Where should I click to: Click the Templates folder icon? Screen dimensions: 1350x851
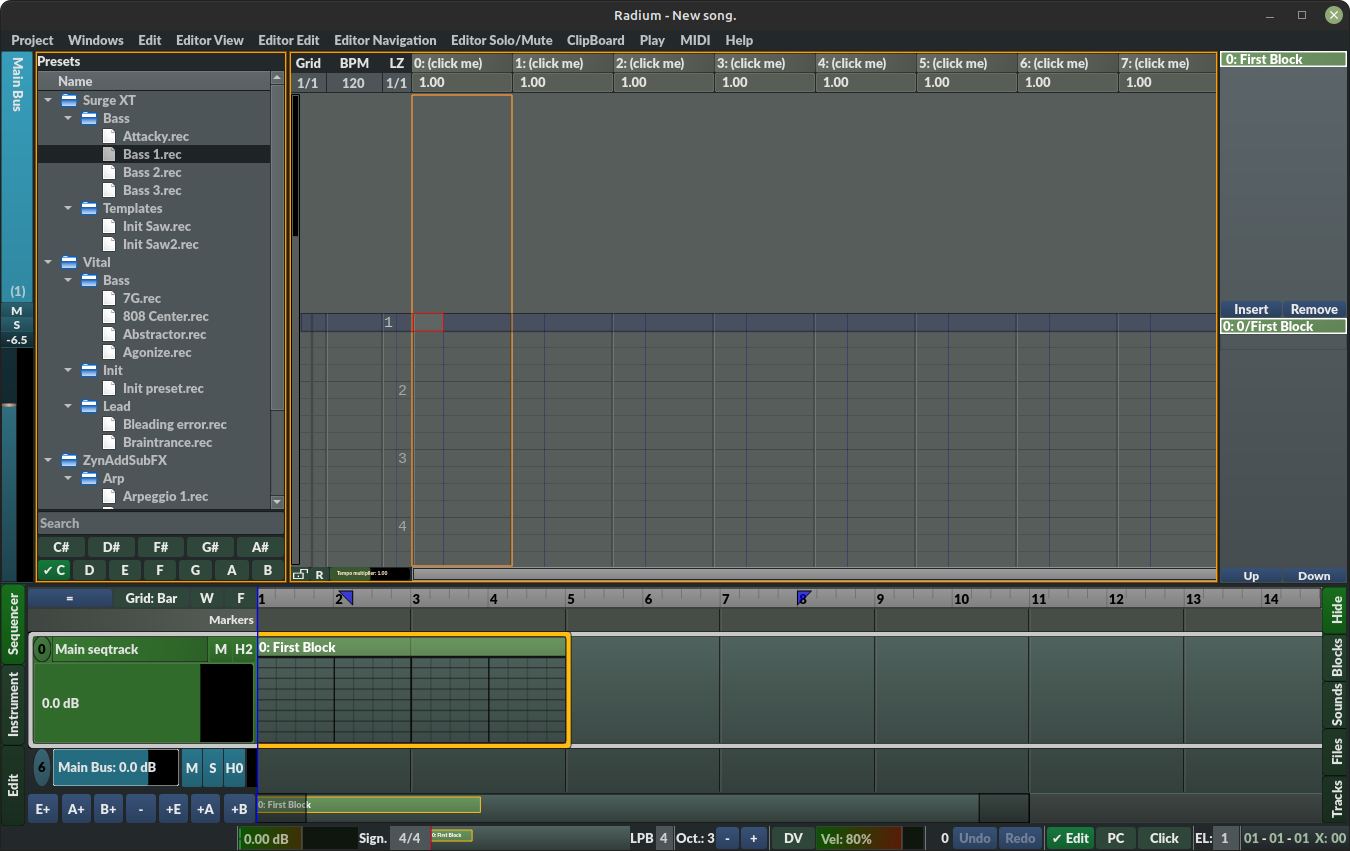coord(89,208)
